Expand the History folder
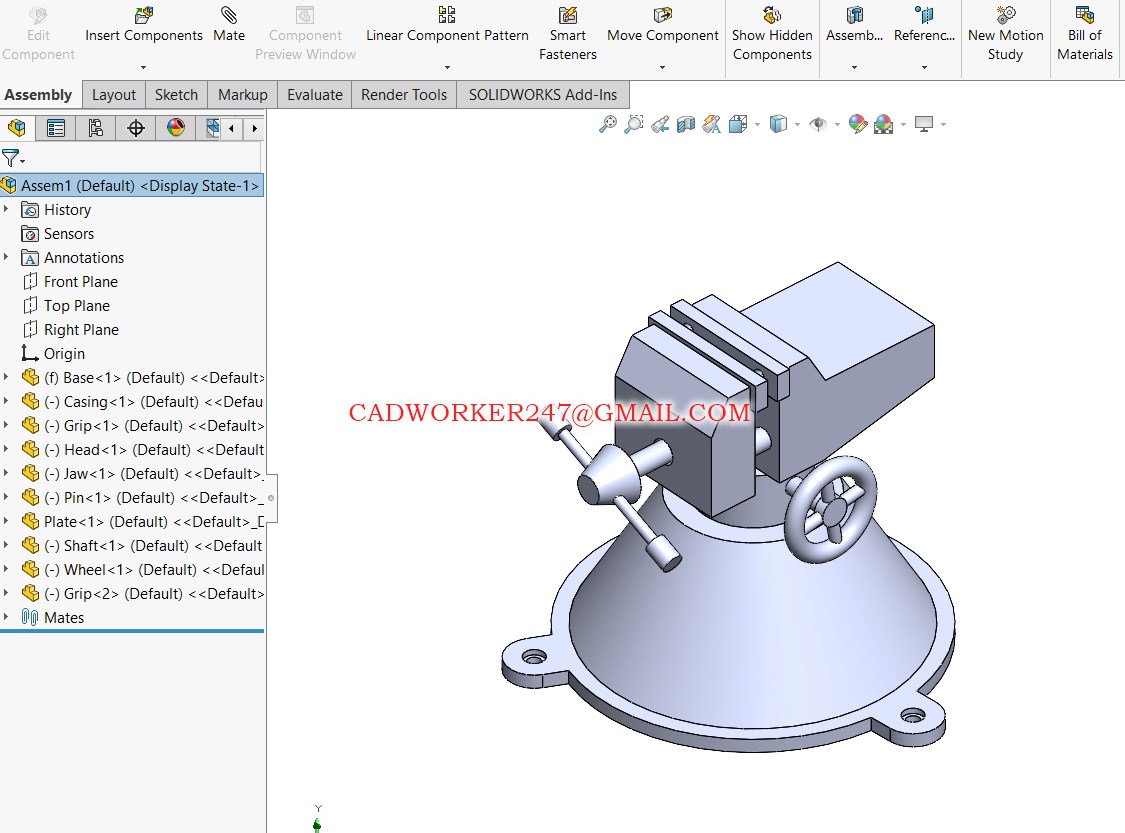This screenshot has height=833, width=1125. click(x=6, y=209)
